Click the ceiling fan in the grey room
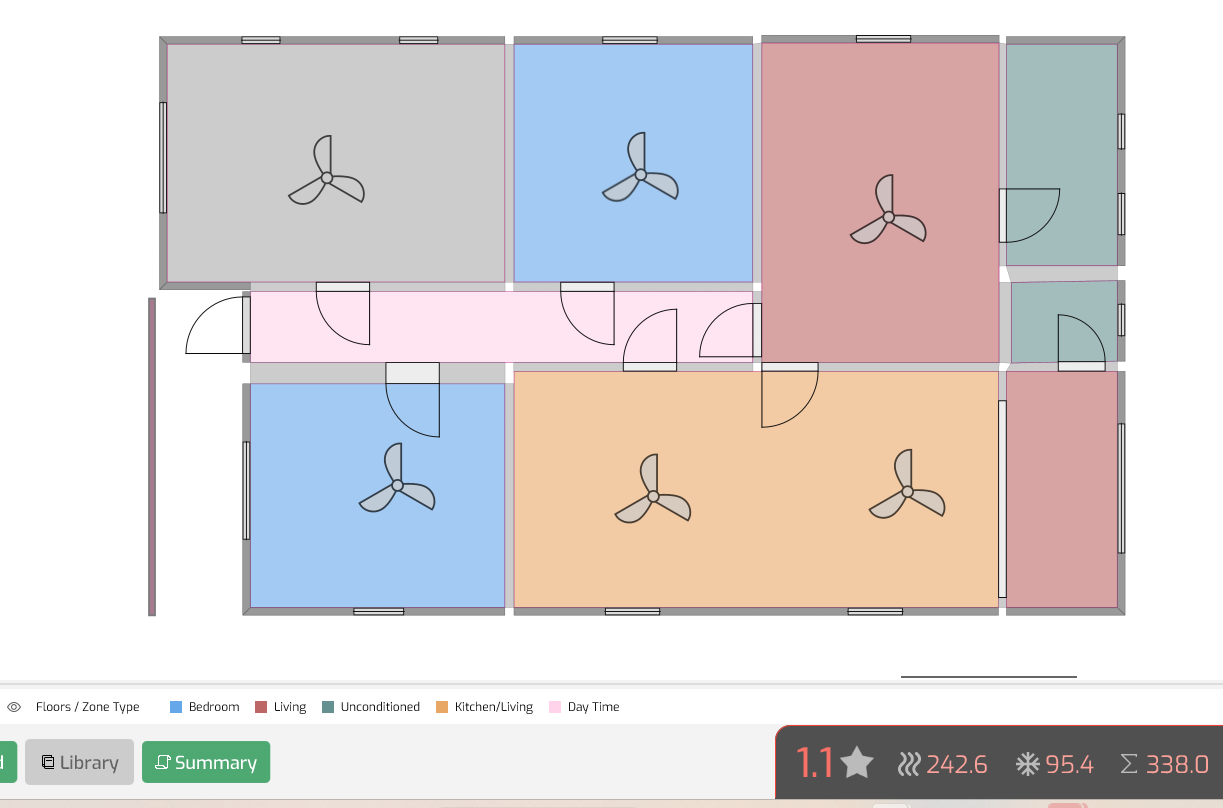The height and width of the screenshot is (808, 1223). click(326, 177)
